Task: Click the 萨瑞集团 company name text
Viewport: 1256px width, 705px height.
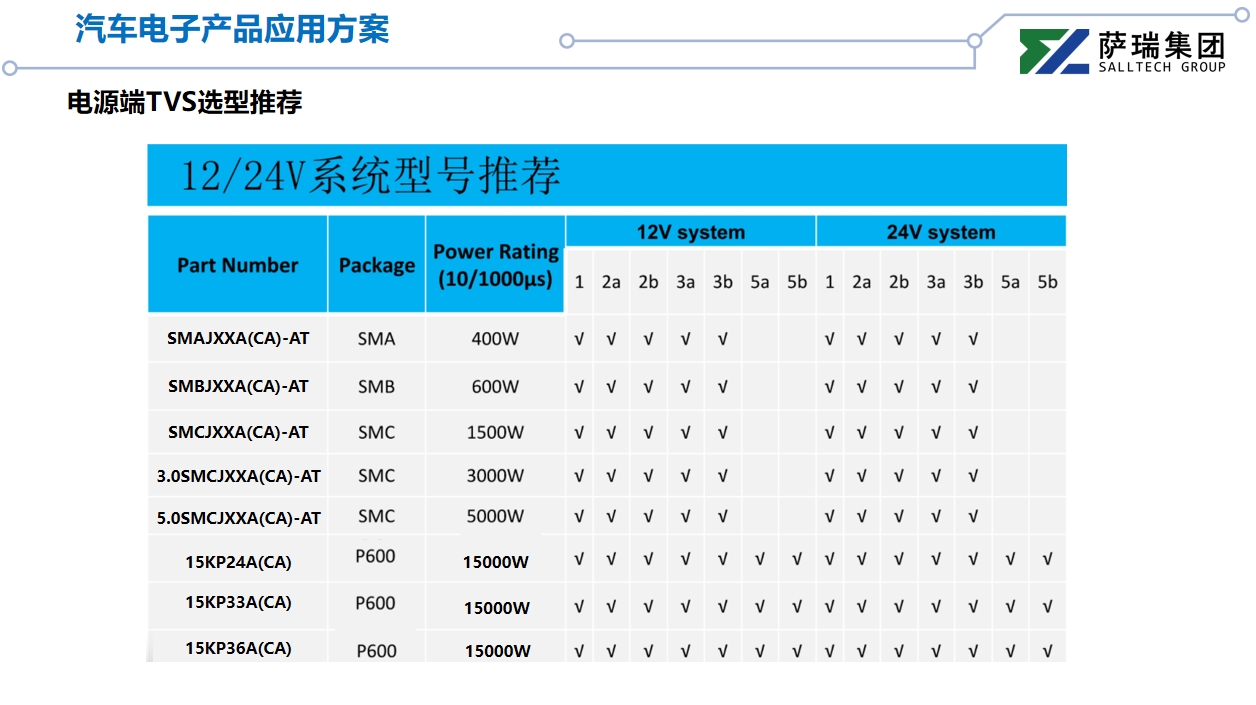Action: click(x=1161, y=45)
